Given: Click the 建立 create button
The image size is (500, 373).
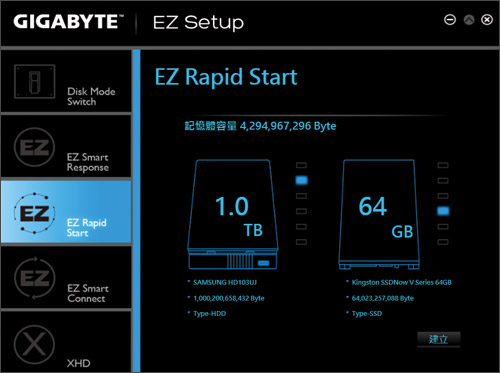Looking at the screenshot, I should click(439, 339).
